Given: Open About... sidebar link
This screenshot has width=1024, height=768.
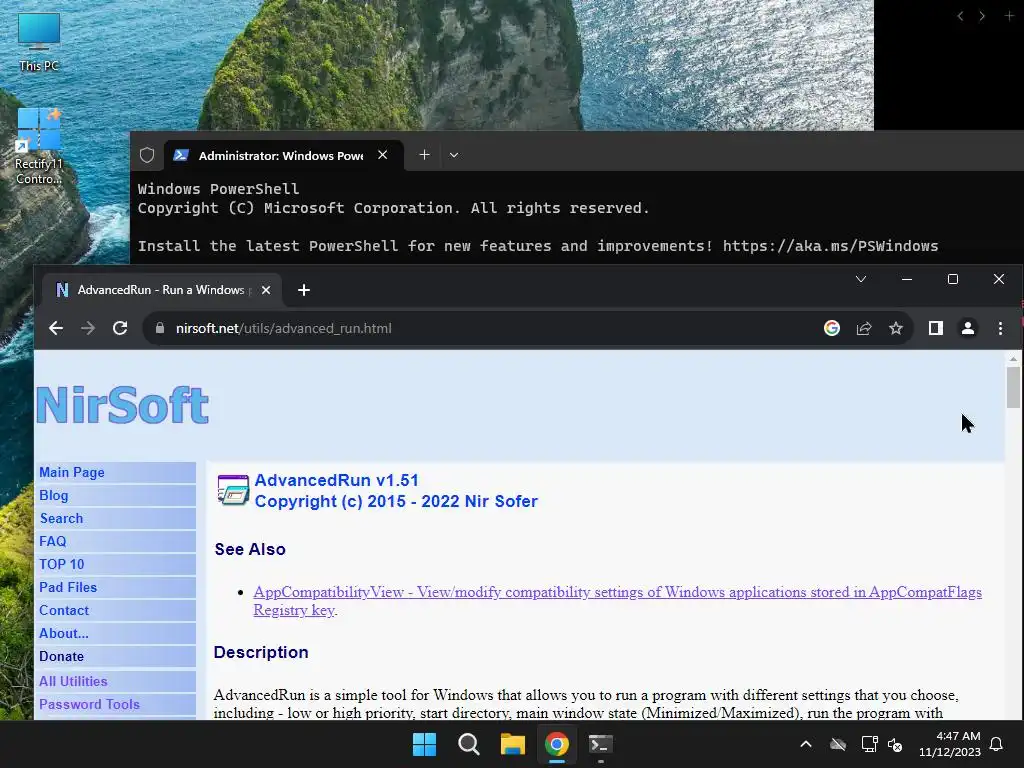Looking at the screenshot, I should click(64, 633).
